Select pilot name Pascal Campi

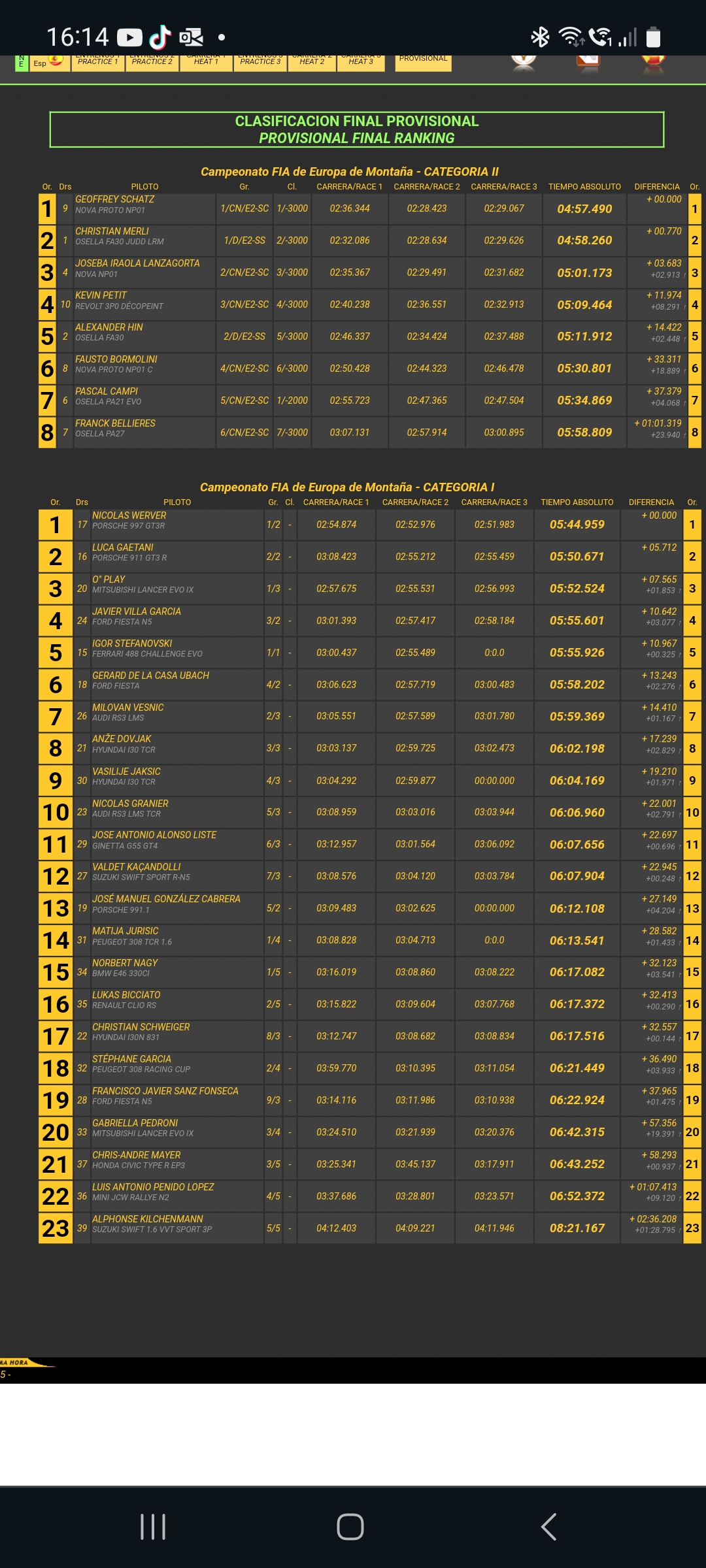(x=107, y=391)
